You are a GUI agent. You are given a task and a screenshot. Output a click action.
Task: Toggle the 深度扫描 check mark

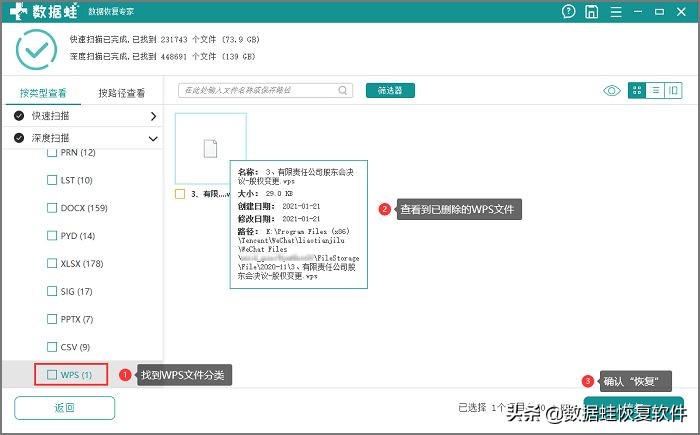coord(19,138)
